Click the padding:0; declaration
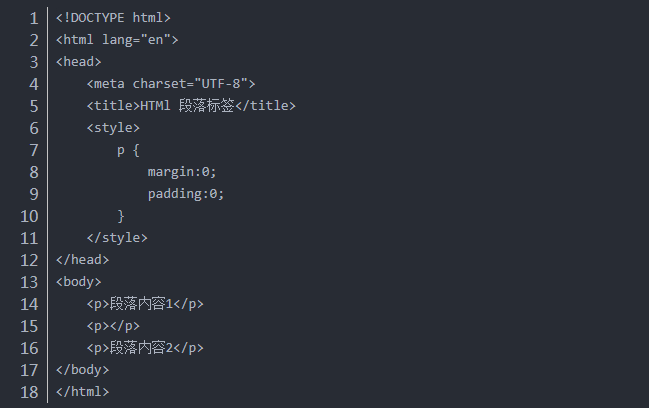 coord(186,194)
